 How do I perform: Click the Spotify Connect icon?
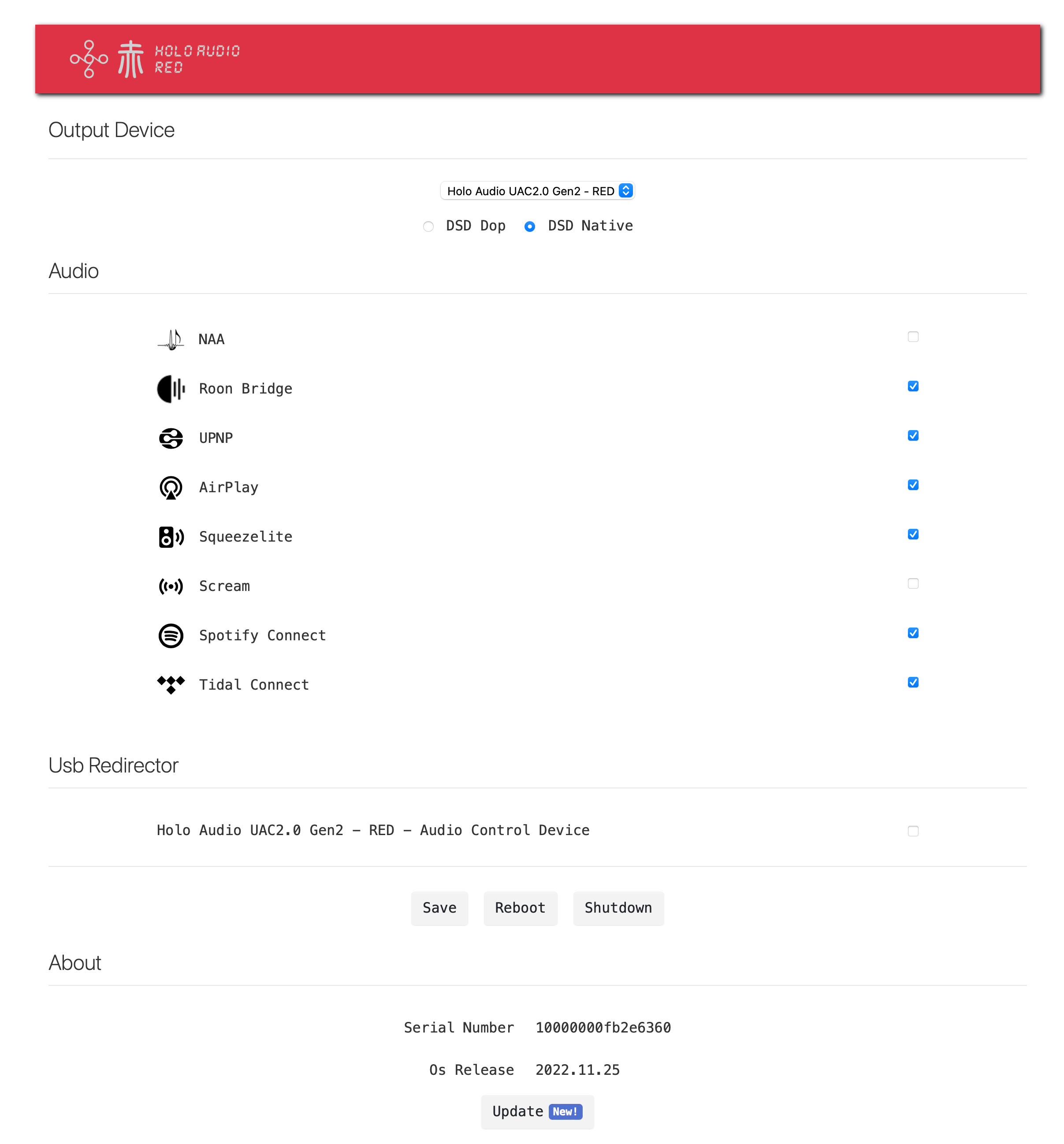point(170,636)
